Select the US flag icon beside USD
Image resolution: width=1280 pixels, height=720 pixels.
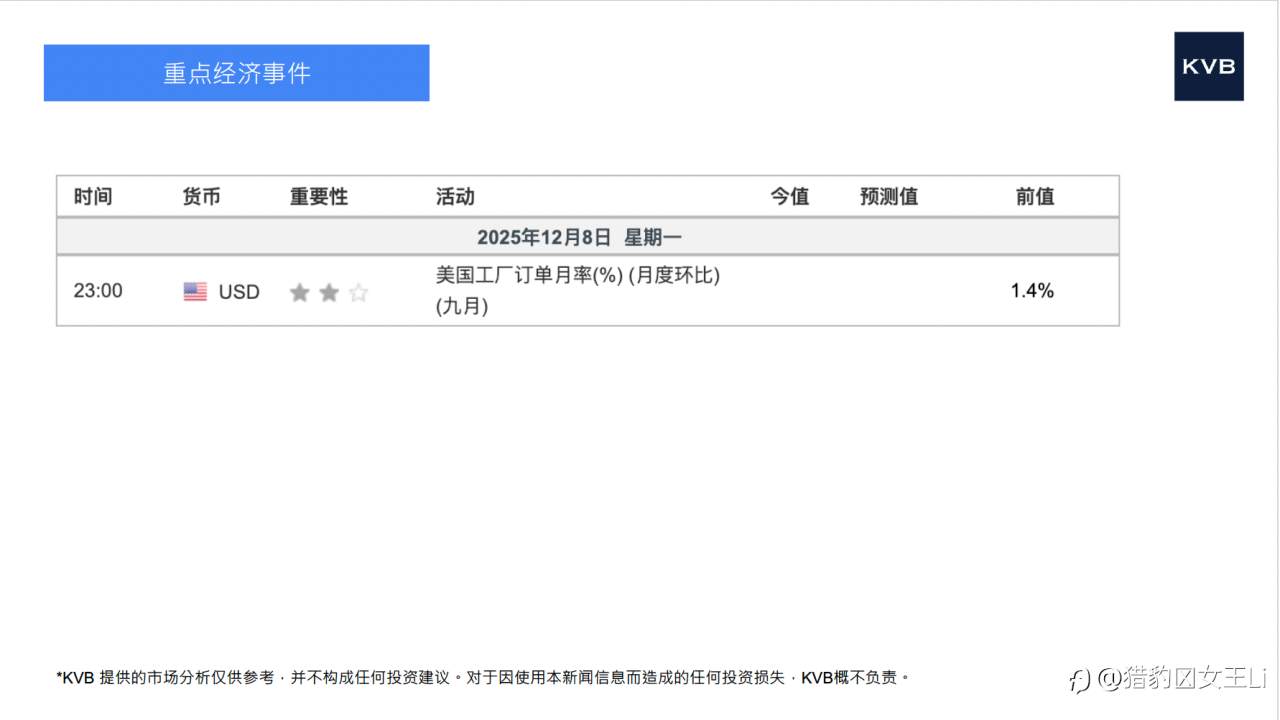pyautogui.click(x=195, y=291)
